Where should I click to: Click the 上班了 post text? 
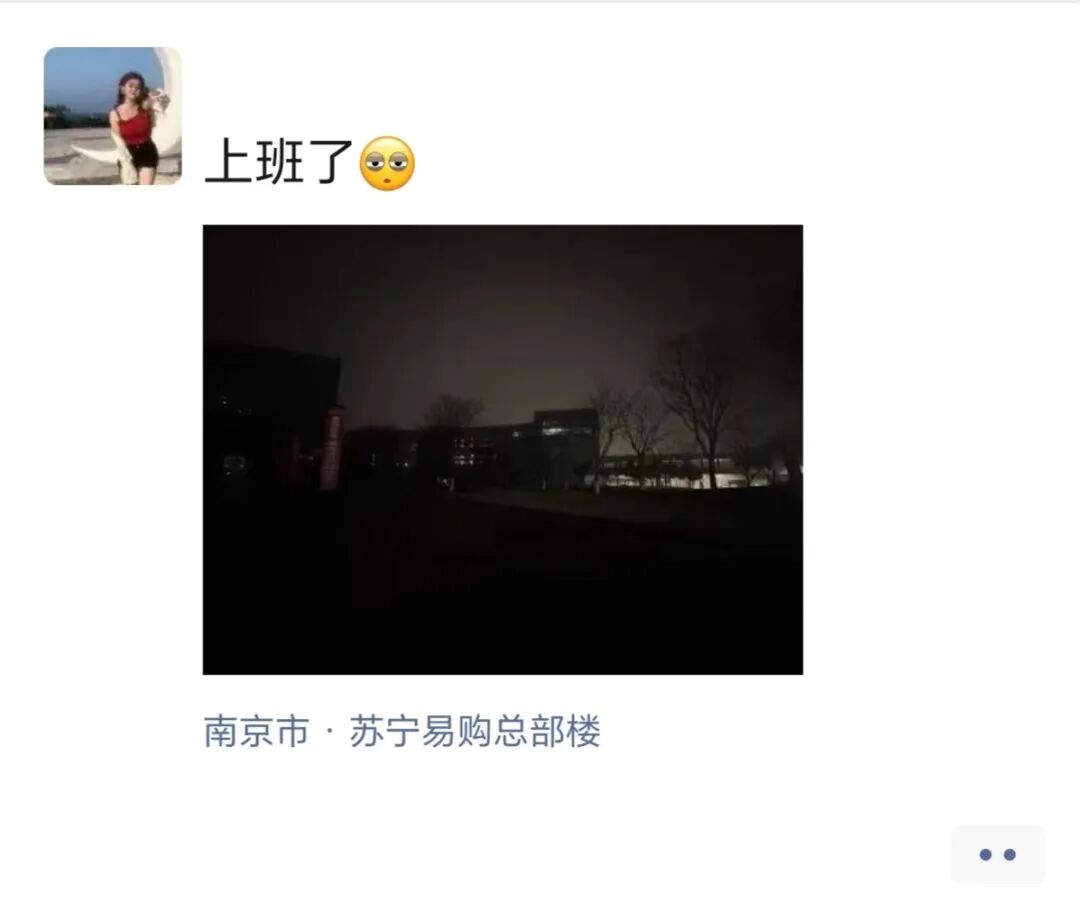coord(278,162)
